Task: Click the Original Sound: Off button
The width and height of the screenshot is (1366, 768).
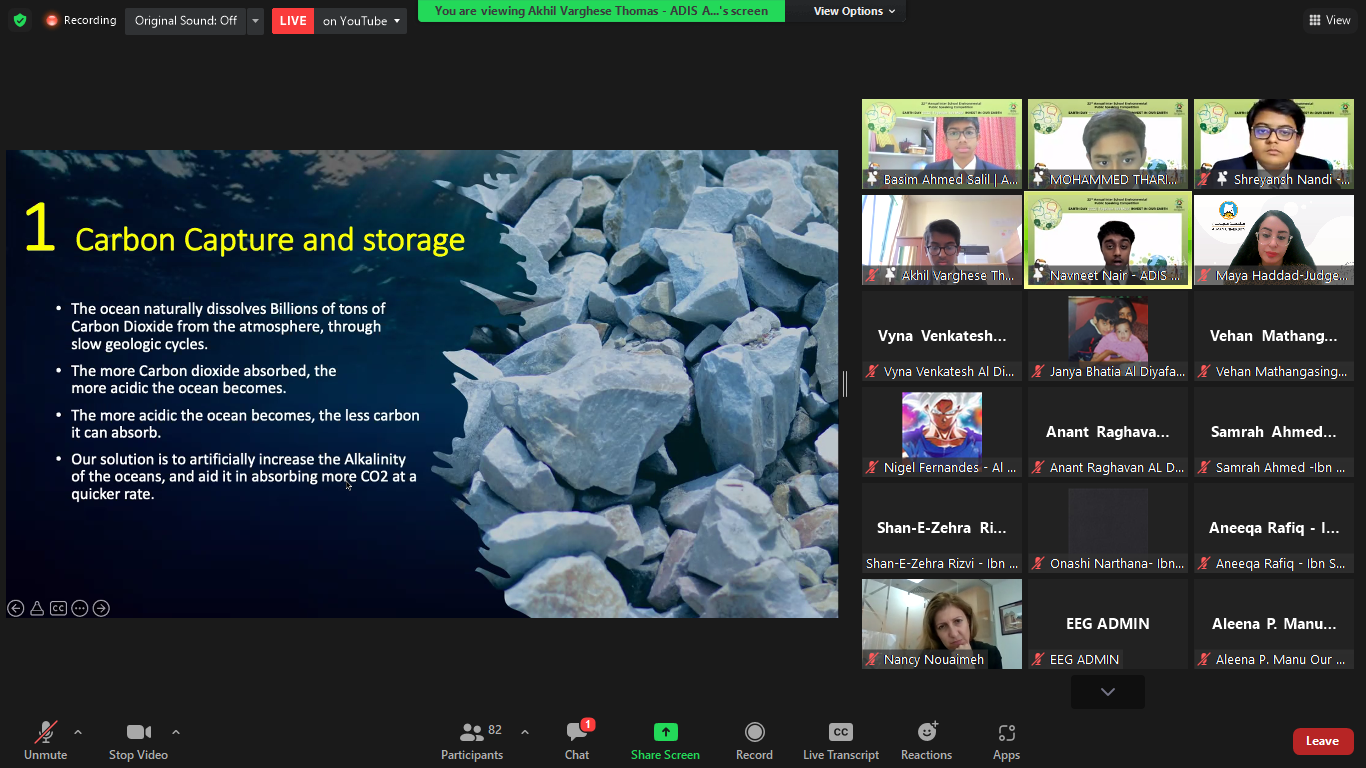Action: pyautogui.click(x=186, y=21)
